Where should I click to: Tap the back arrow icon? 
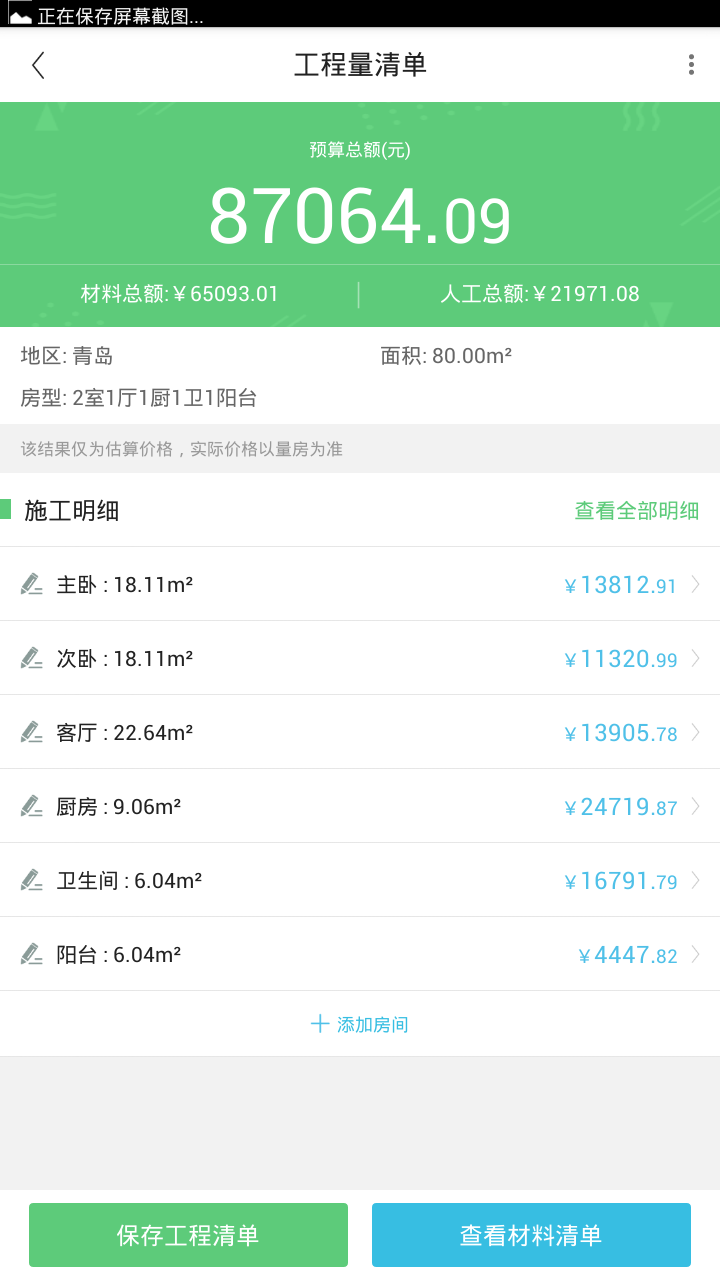[38, 65]
